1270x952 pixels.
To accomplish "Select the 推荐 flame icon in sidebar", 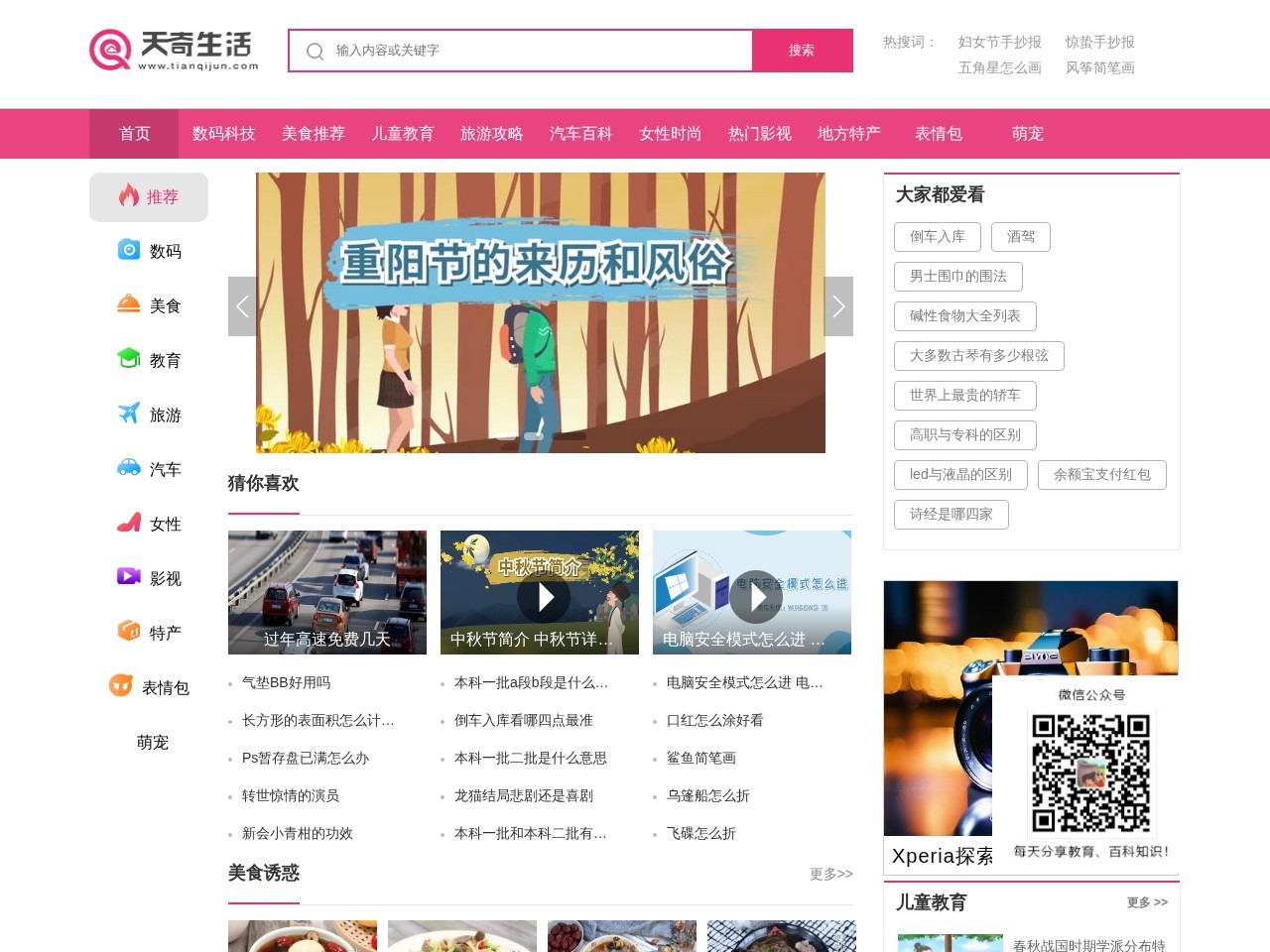I will click(130, 196).
